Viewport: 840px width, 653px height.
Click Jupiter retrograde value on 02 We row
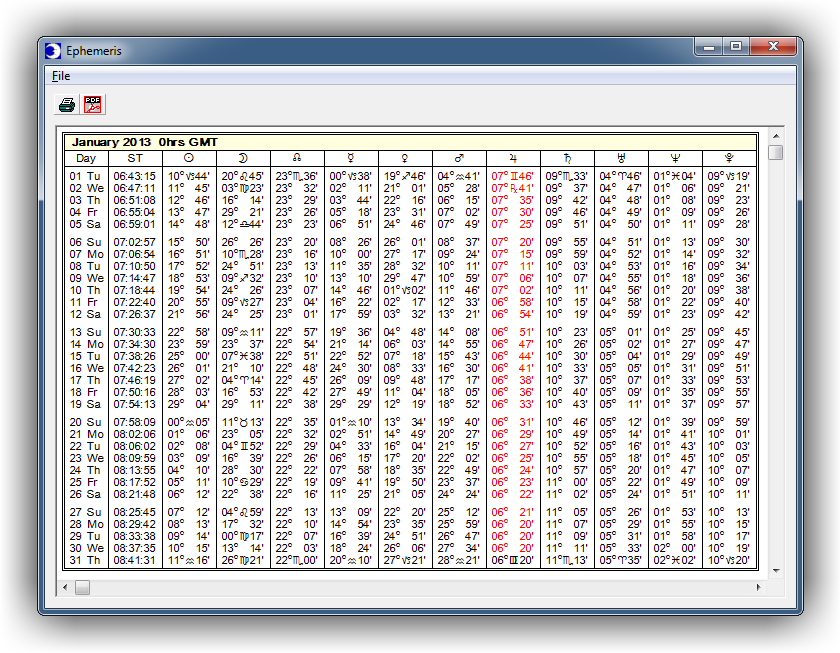tap(512, 189)
